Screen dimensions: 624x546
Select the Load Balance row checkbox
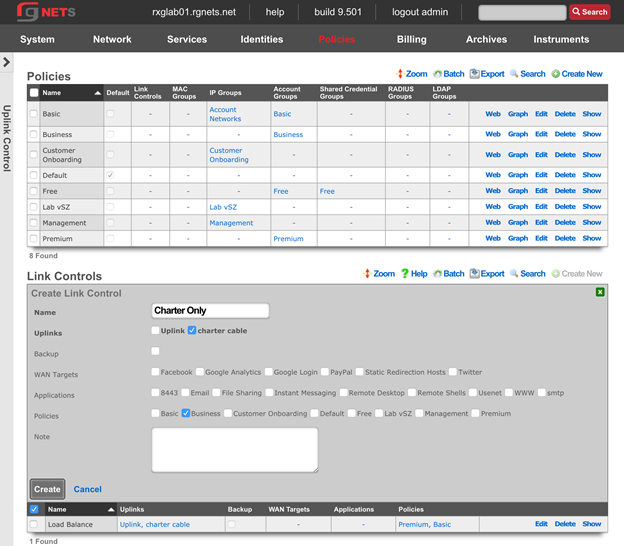pos(34,524)
